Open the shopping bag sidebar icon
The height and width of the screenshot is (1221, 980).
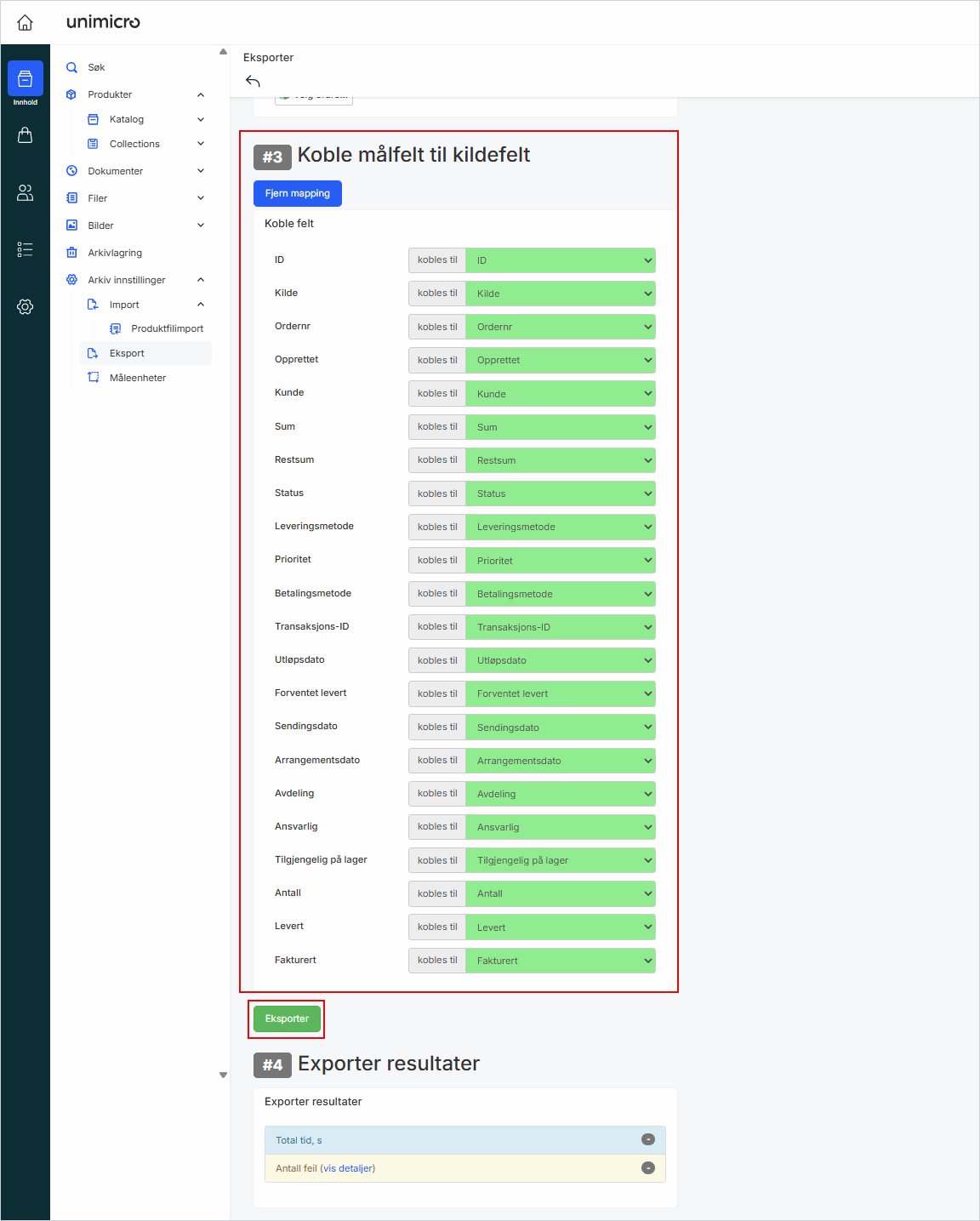(26, 135)
